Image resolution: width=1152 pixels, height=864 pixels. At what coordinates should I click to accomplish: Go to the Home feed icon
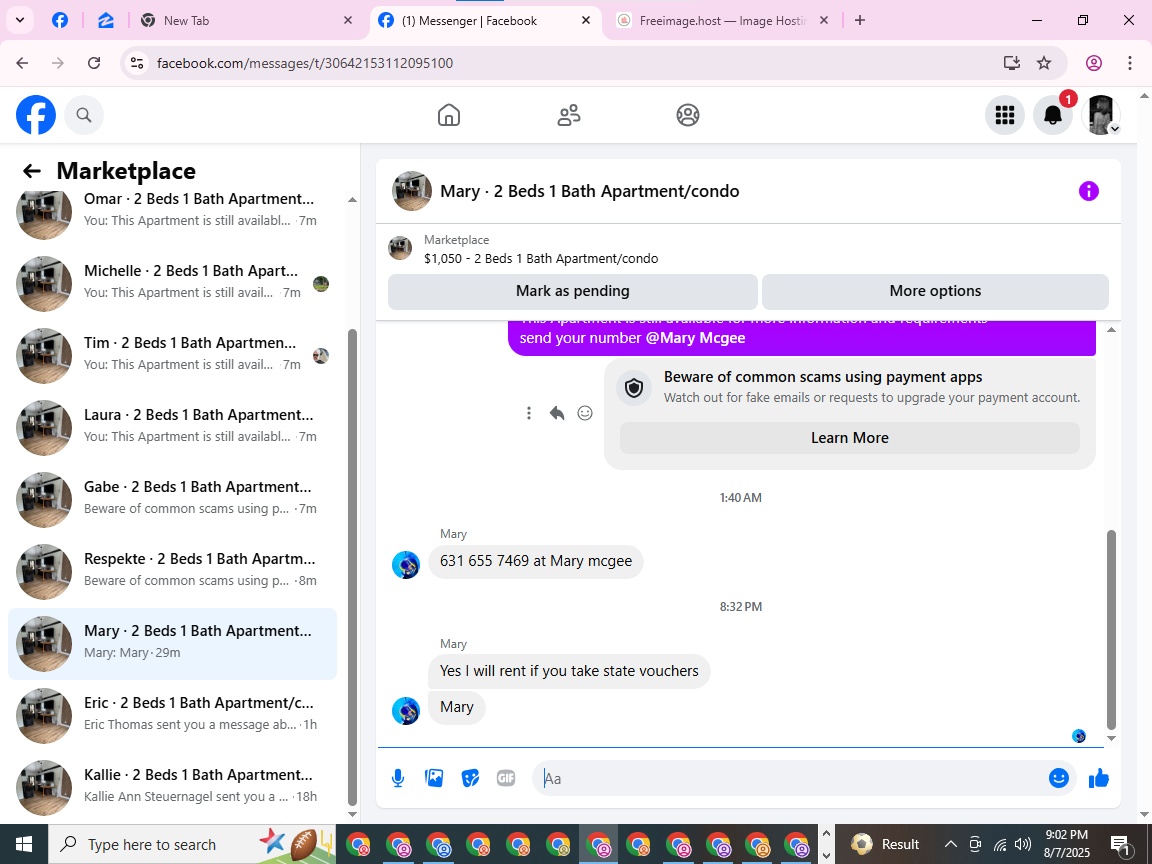coord(449,115)
